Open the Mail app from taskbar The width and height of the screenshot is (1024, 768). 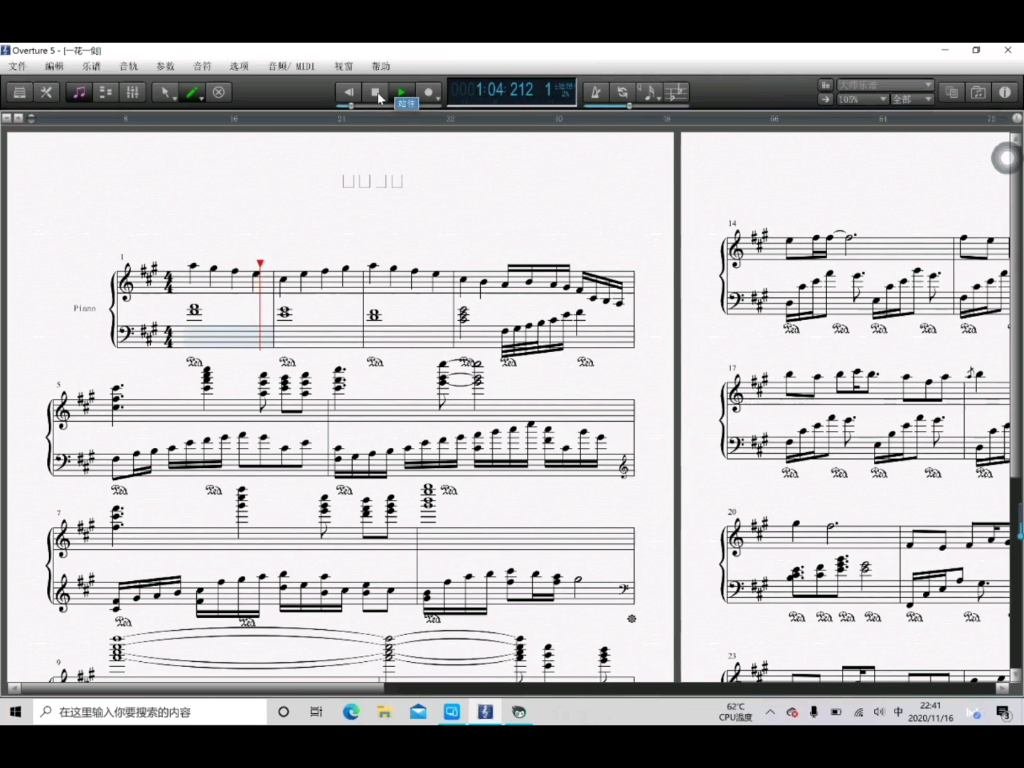(419, 712)
